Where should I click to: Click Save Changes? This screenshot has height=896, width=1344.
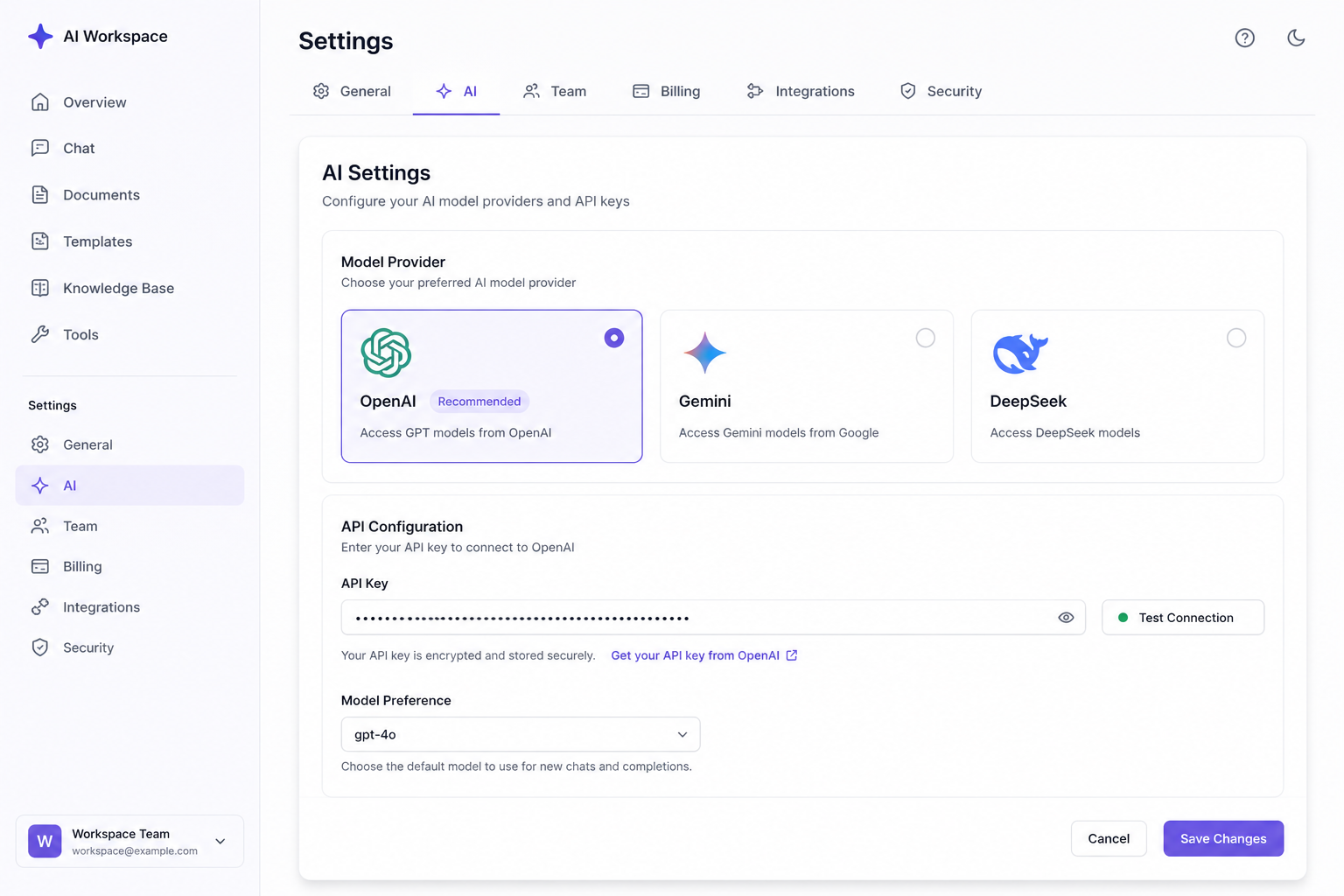click(1223, 838)
